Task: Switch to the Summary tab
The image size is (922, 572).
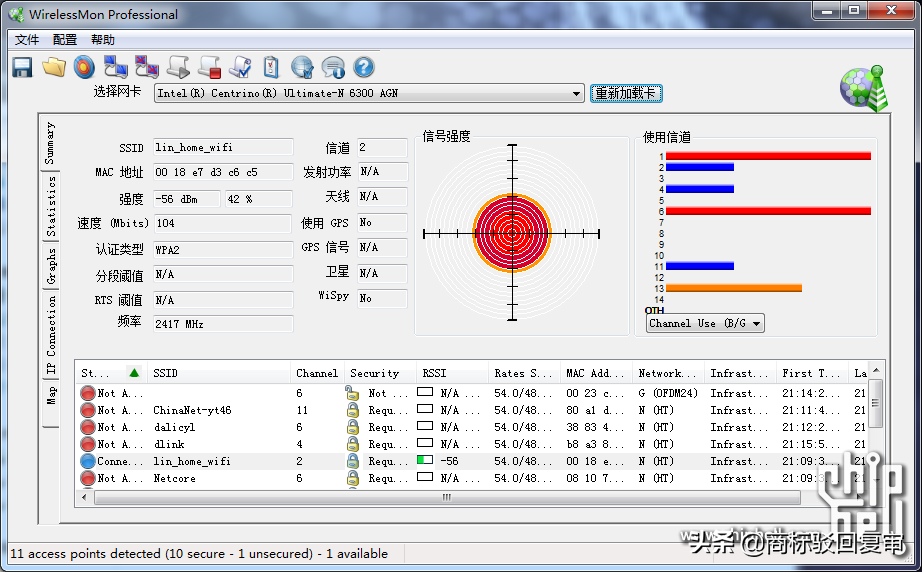Action: pos(51,144)
